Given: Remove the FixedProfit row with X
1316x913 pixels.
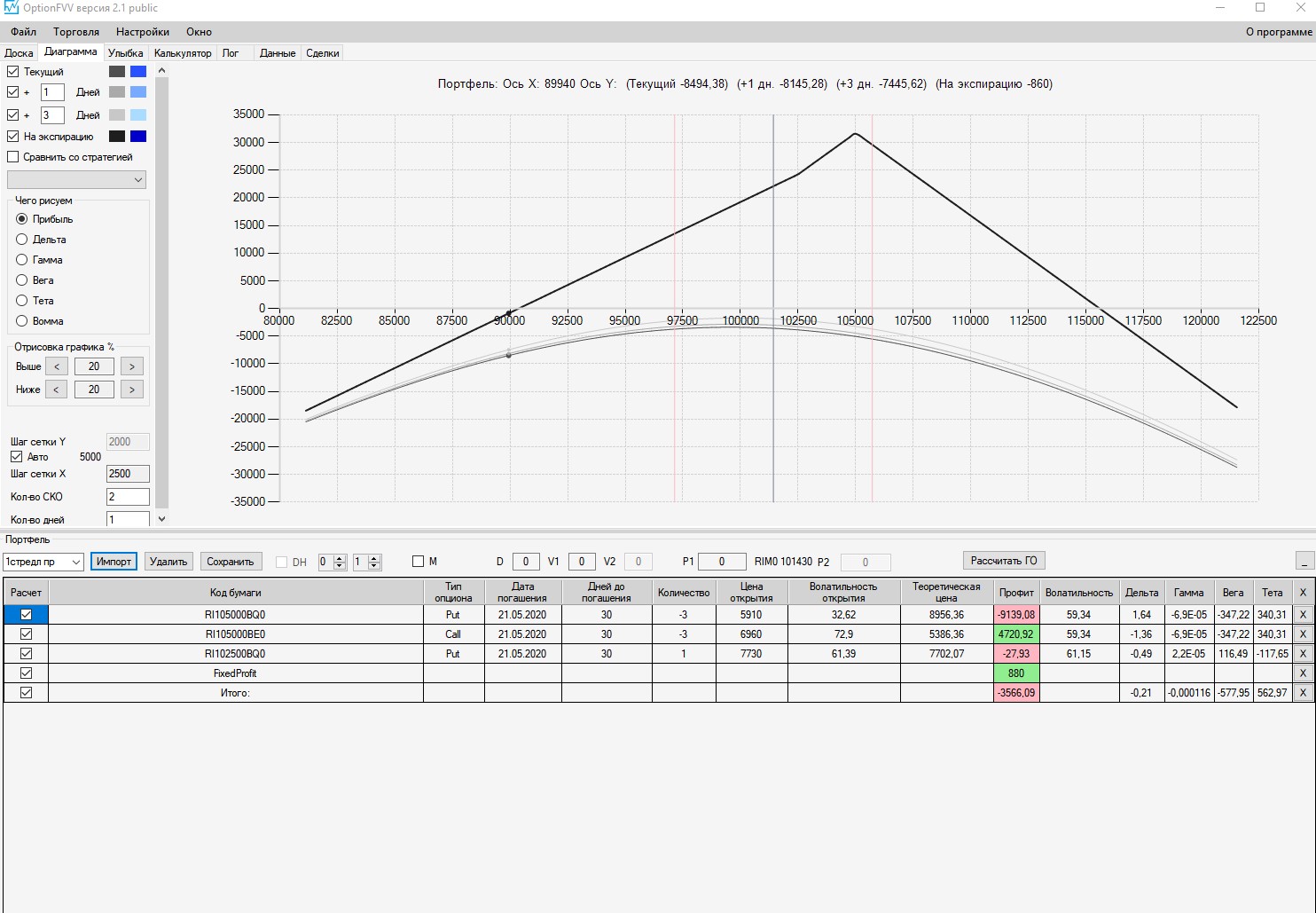Looking at the screenshot, I should click(1303, 673).
